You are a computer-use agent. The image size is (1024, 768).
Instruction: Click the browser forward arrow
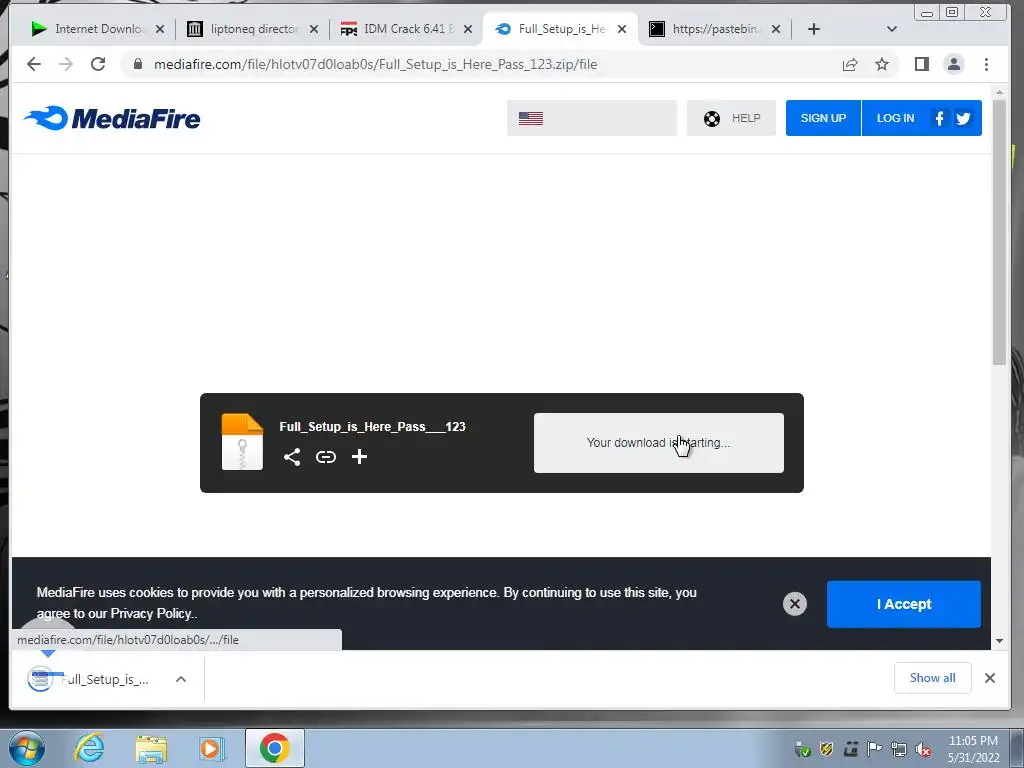click(x=66, y=64)
